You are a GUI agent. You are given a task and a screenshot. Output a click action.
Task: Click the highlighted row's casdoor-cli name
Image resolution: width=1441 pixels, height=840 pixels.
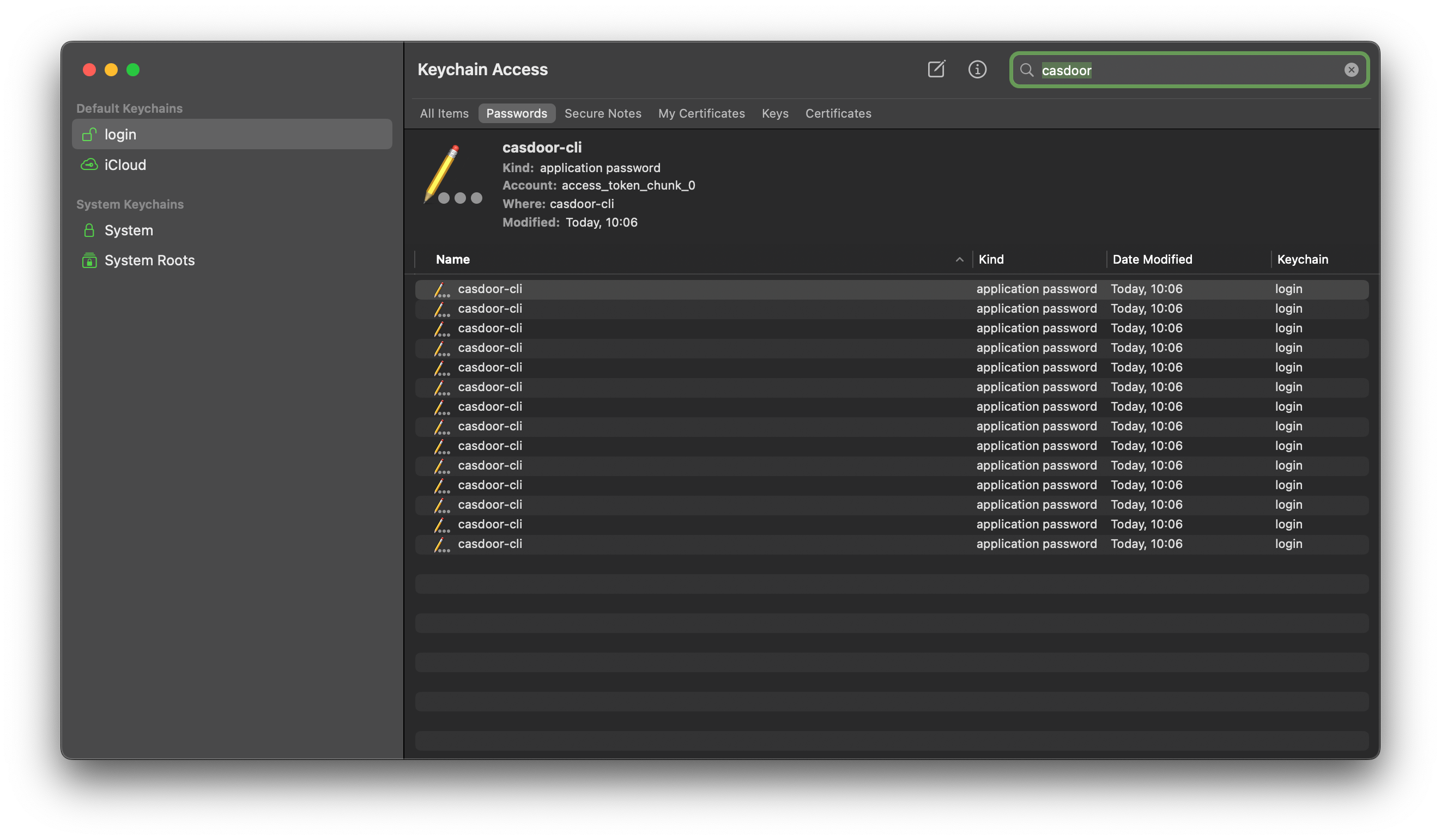point(489,289)
